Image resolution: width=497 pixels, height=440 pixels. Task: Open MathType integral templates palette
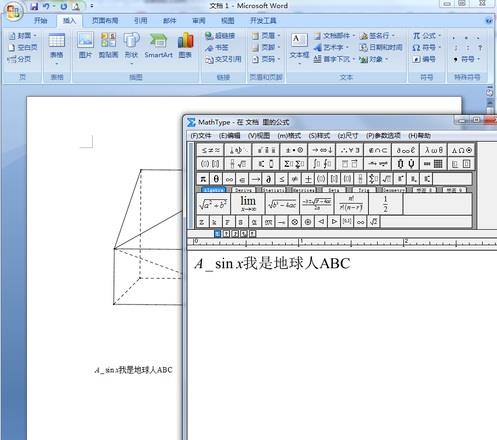(322, 164)
